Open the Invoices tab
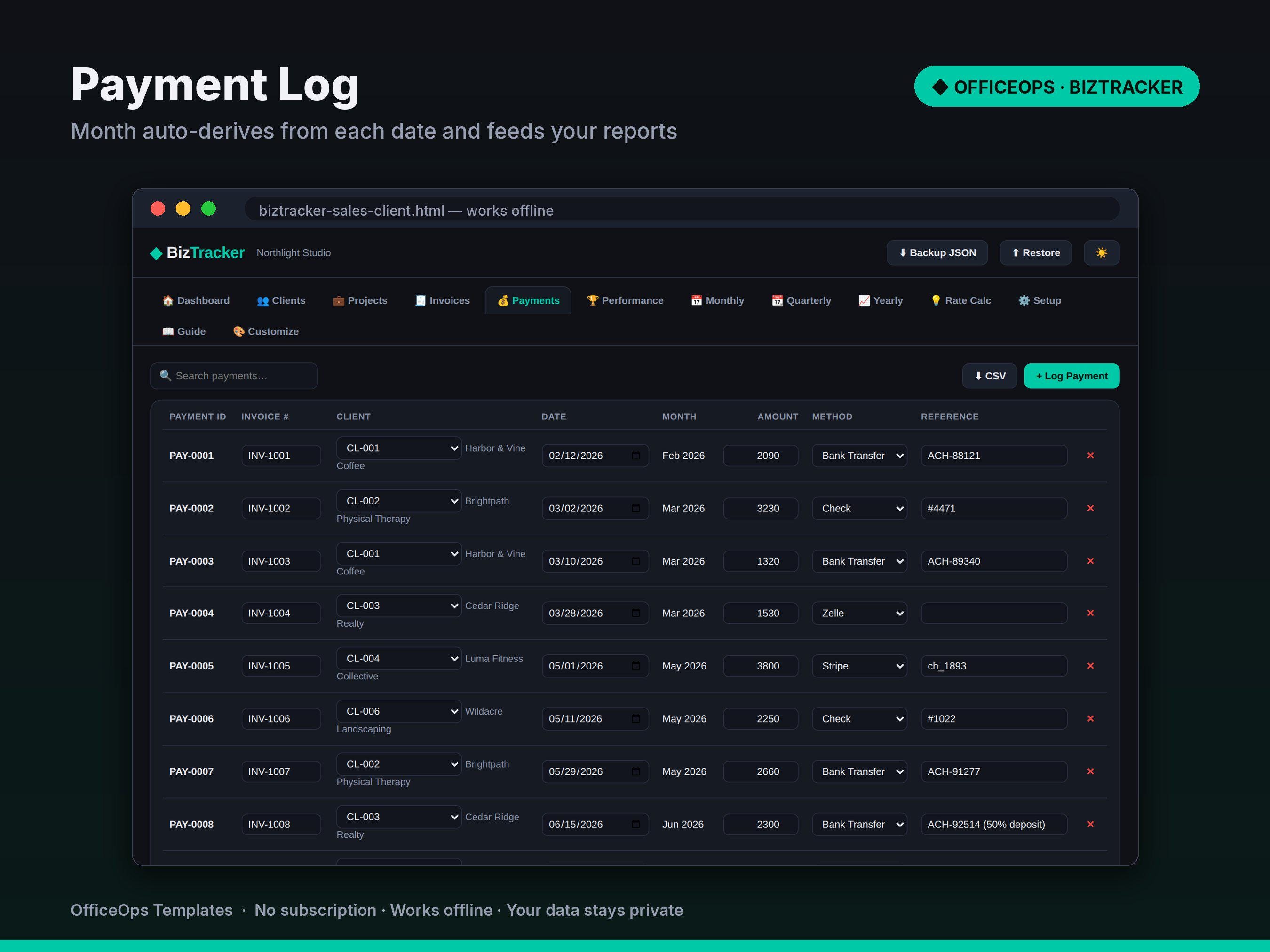The height and width of the screenshot is (952, 1270). click(442, 301)
